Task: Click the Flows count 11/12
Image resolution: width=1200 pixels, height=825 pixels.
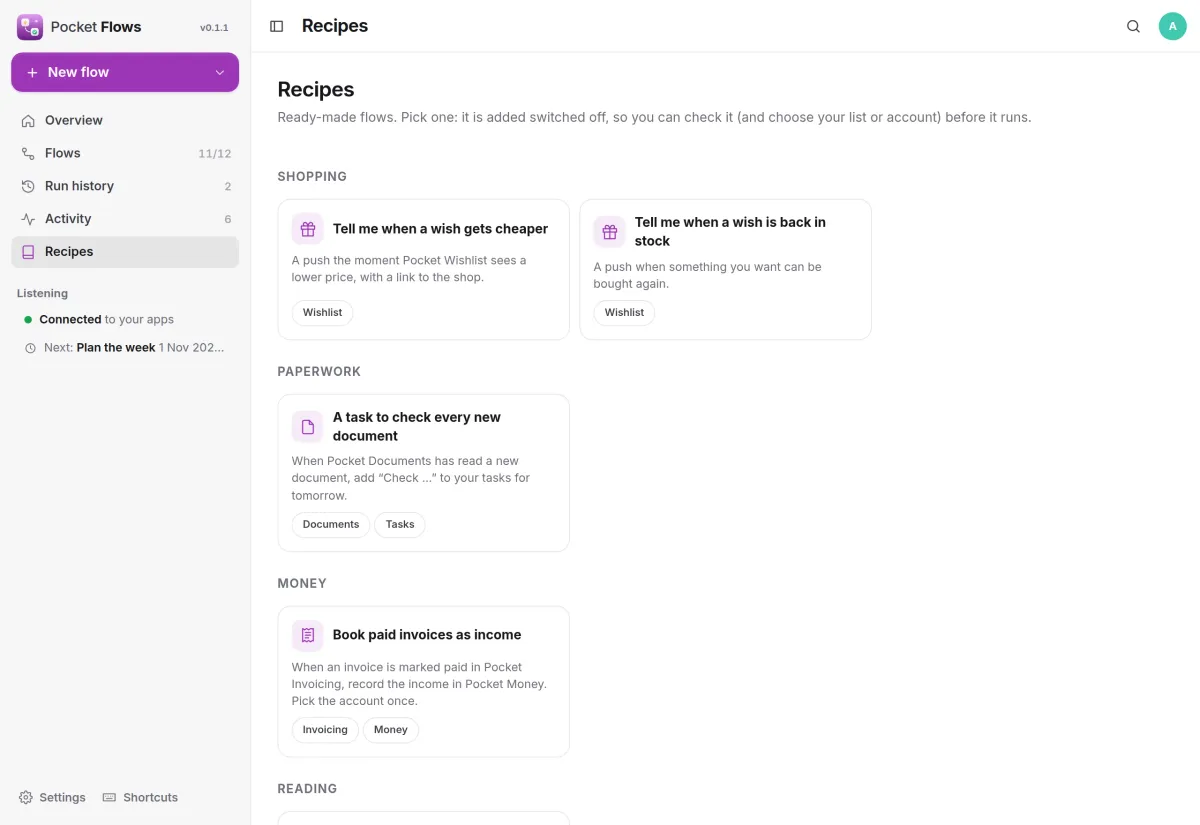Action: pos(215,154)
